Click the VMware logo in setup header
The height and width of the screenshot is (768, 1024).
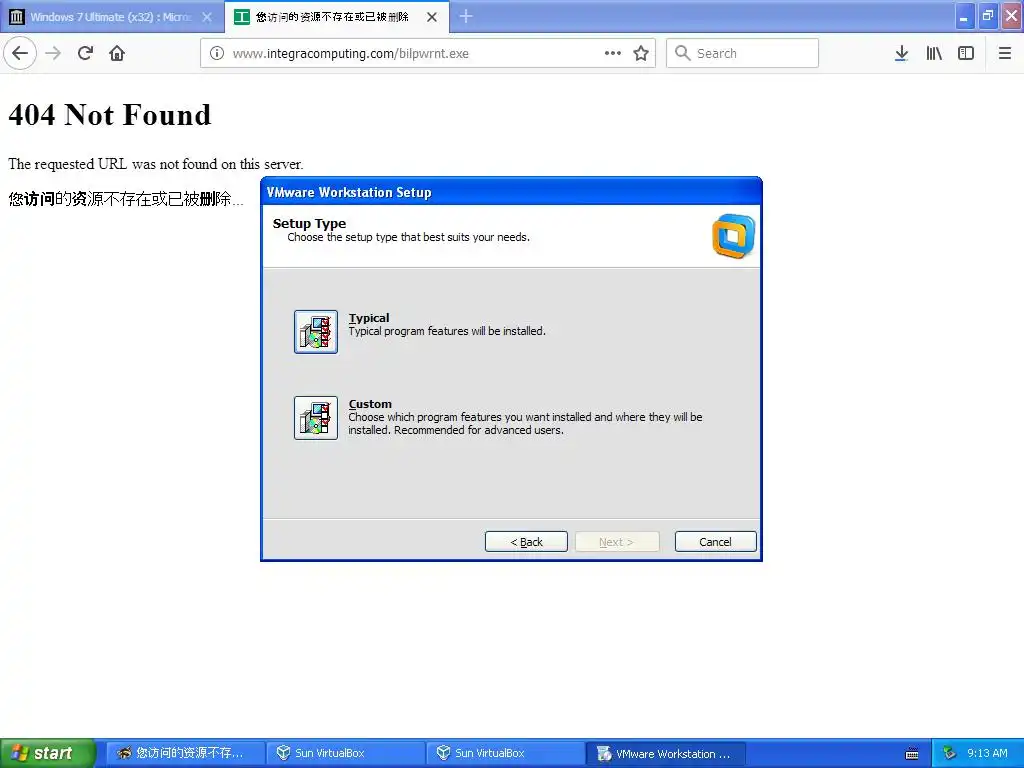click(x=733, y=236)
